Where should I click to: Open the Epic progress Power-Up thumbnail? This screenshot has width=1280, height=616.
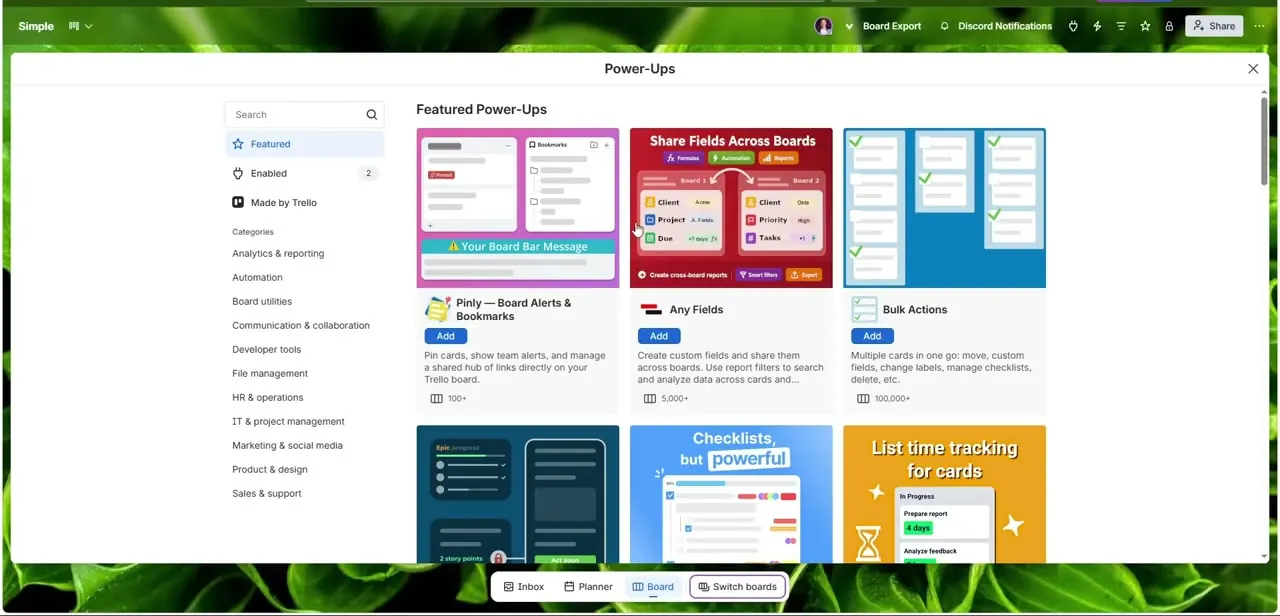point(518,494)
